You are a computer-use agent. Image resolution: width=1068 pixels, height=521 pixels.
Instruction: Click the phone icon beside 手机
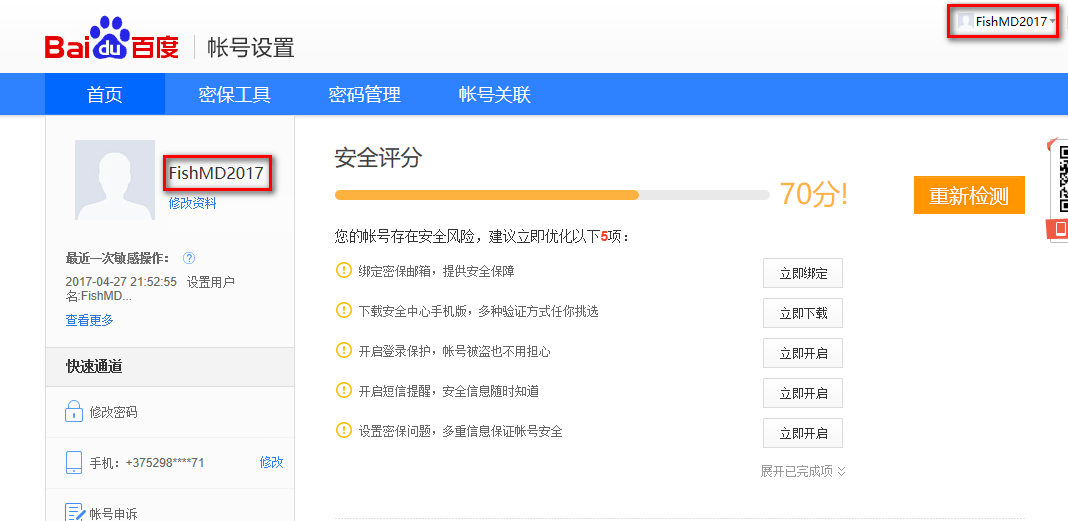[73, 462]
